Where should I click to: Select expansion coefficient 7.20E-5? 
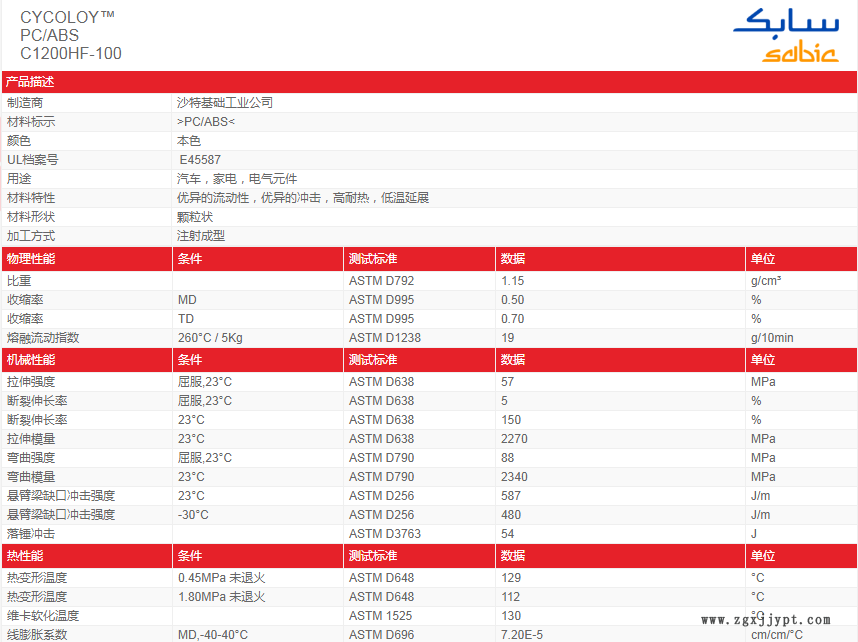(x=522, y=635)
